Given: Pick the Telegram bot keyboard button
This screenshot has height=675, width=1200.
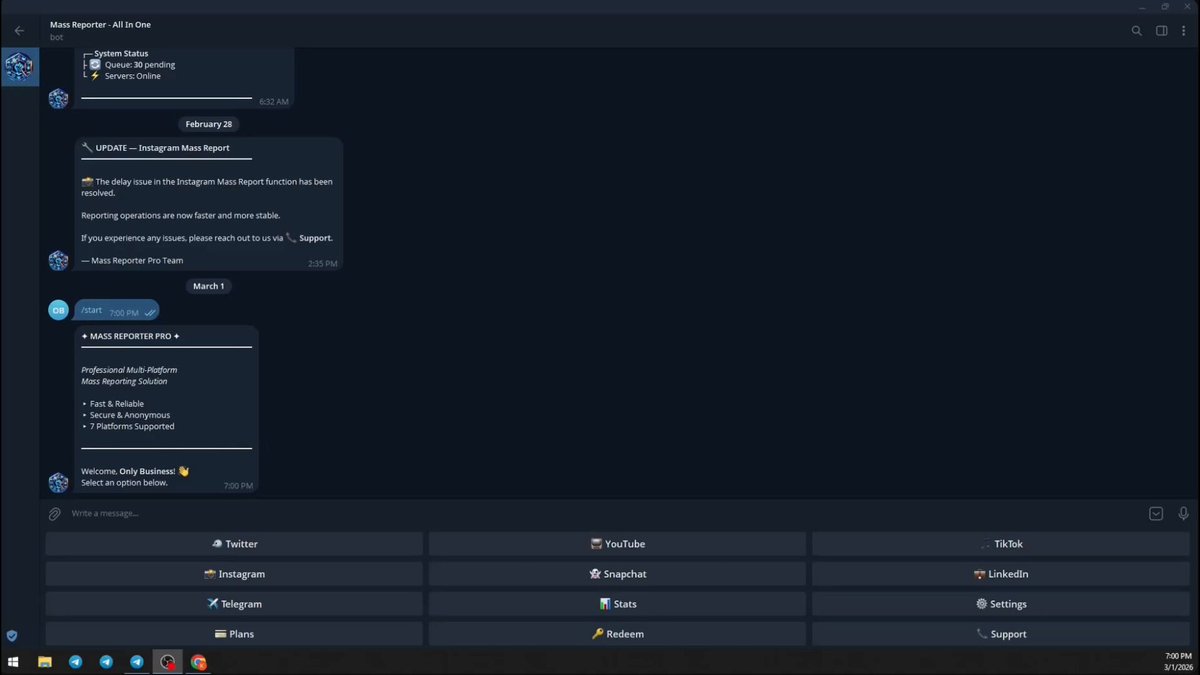Looking at the screenshot, I should tap(234, 604).
